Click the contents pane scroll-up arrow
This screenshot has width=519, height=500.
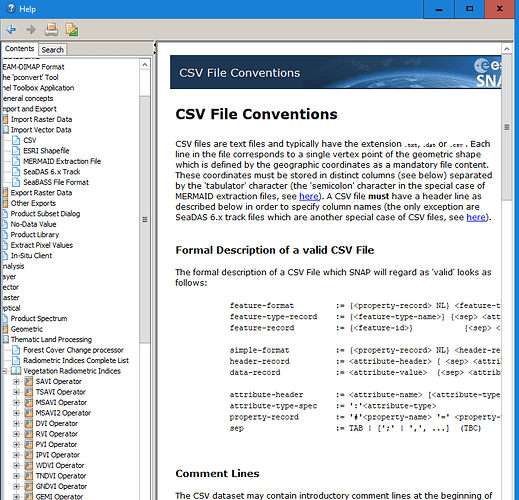pos(145,65)
